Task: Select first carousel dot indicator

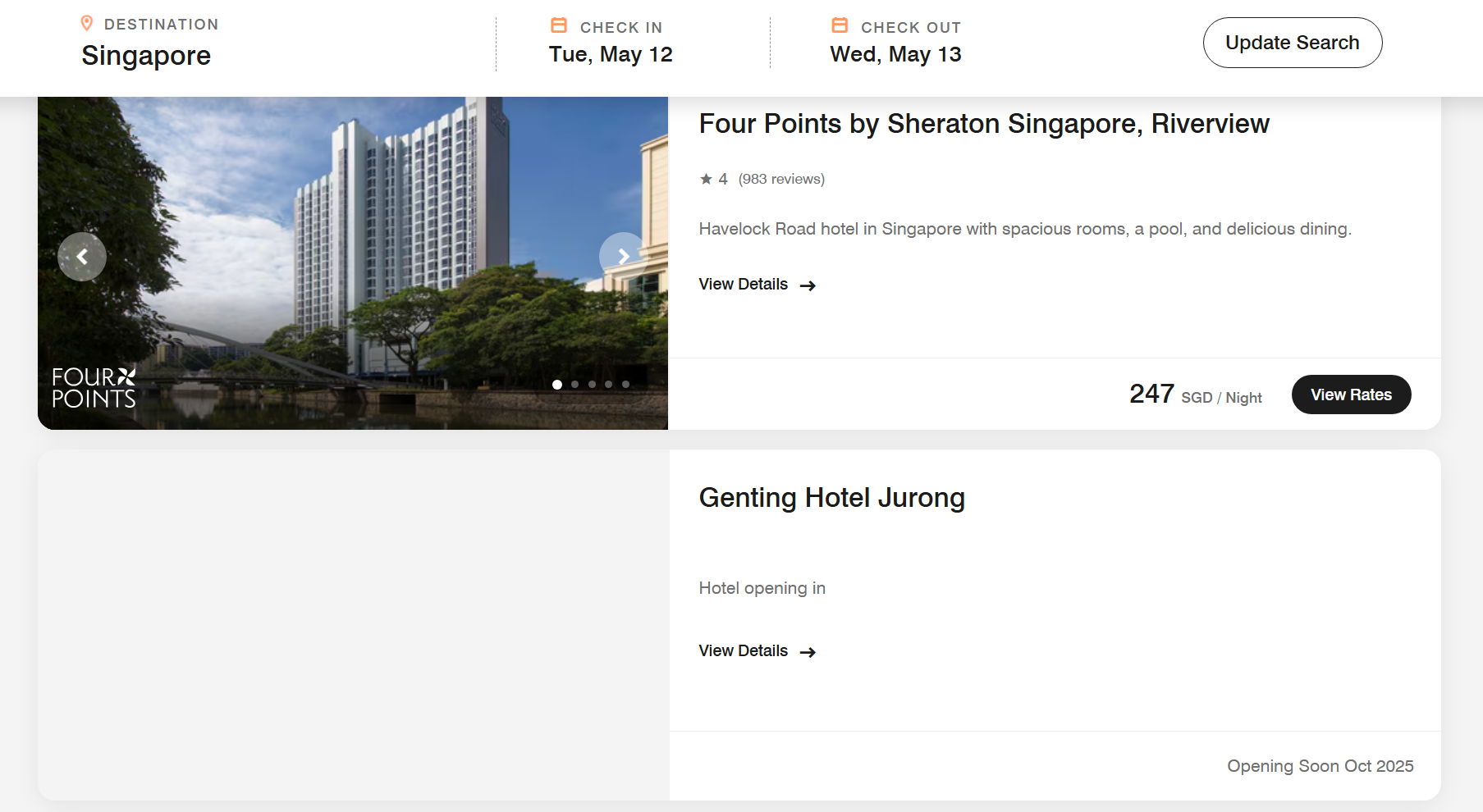Action: (557, 385)
